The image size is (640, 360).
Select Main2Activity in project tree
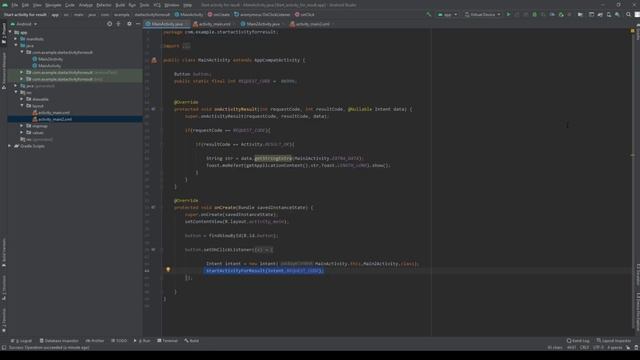50,59
